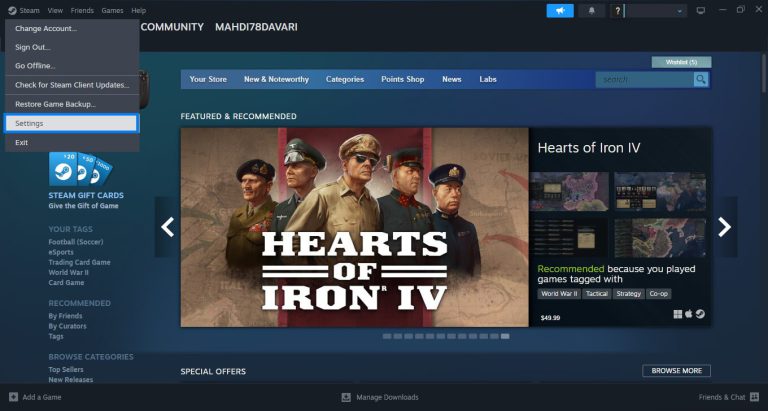Open the Wishlist (5) button
Image resolution: width=768 pixels, height=411 pixels.
point(681,62)
